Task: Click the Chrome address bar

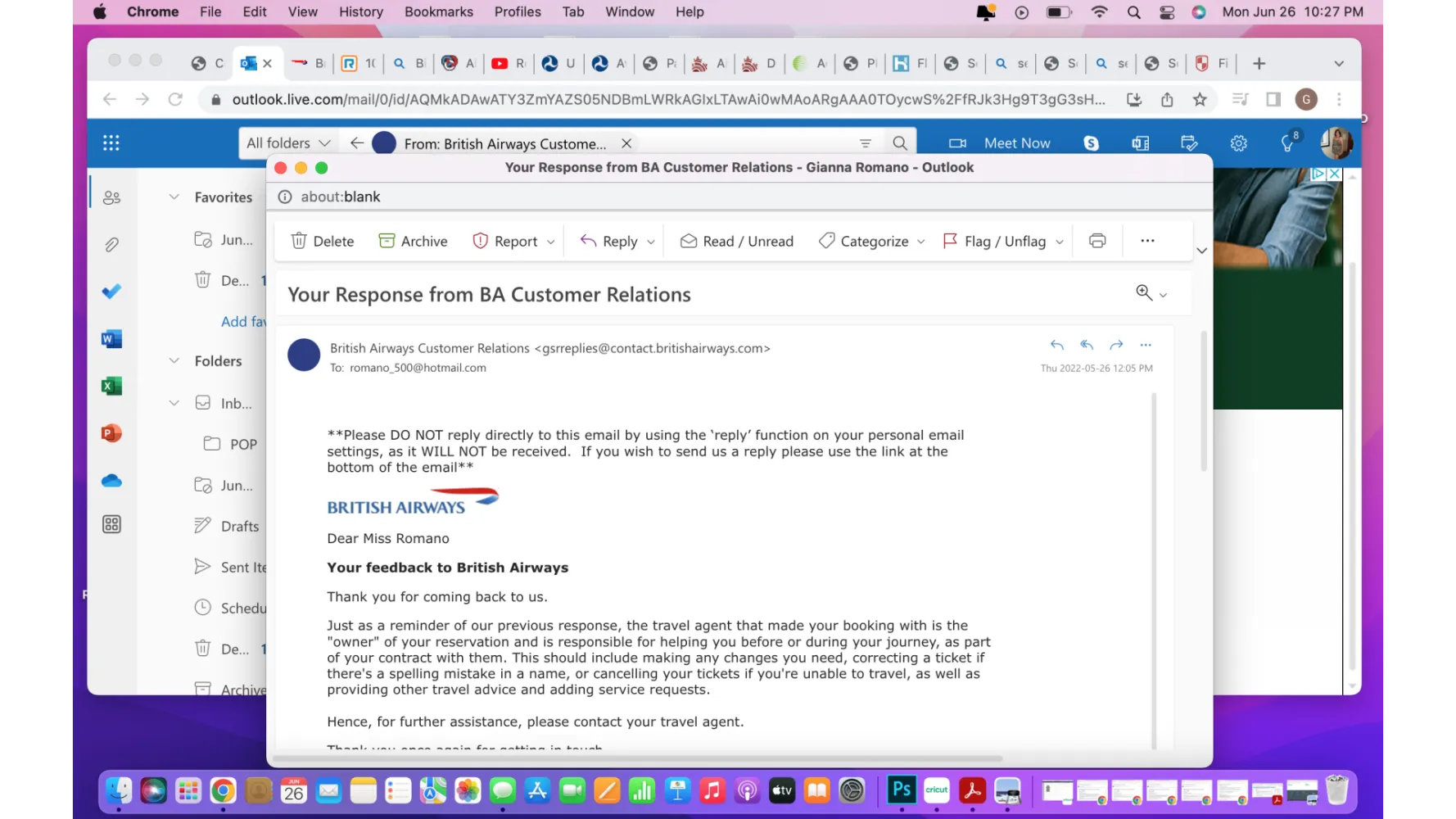Action: [x=667, y=99]
